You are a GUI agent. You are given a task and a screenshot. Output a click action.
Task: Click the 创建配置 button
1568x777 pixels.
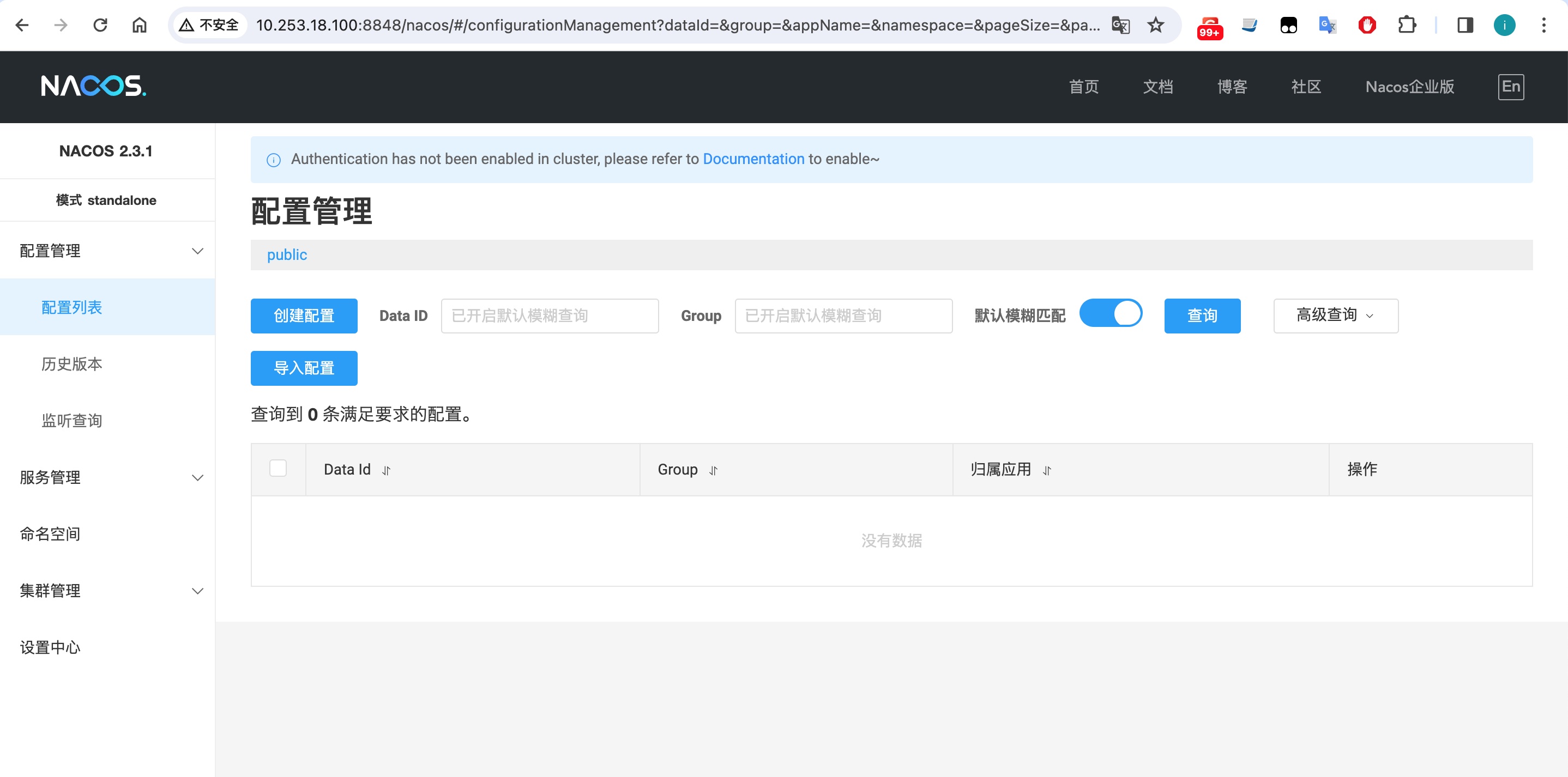coord(304,315)
